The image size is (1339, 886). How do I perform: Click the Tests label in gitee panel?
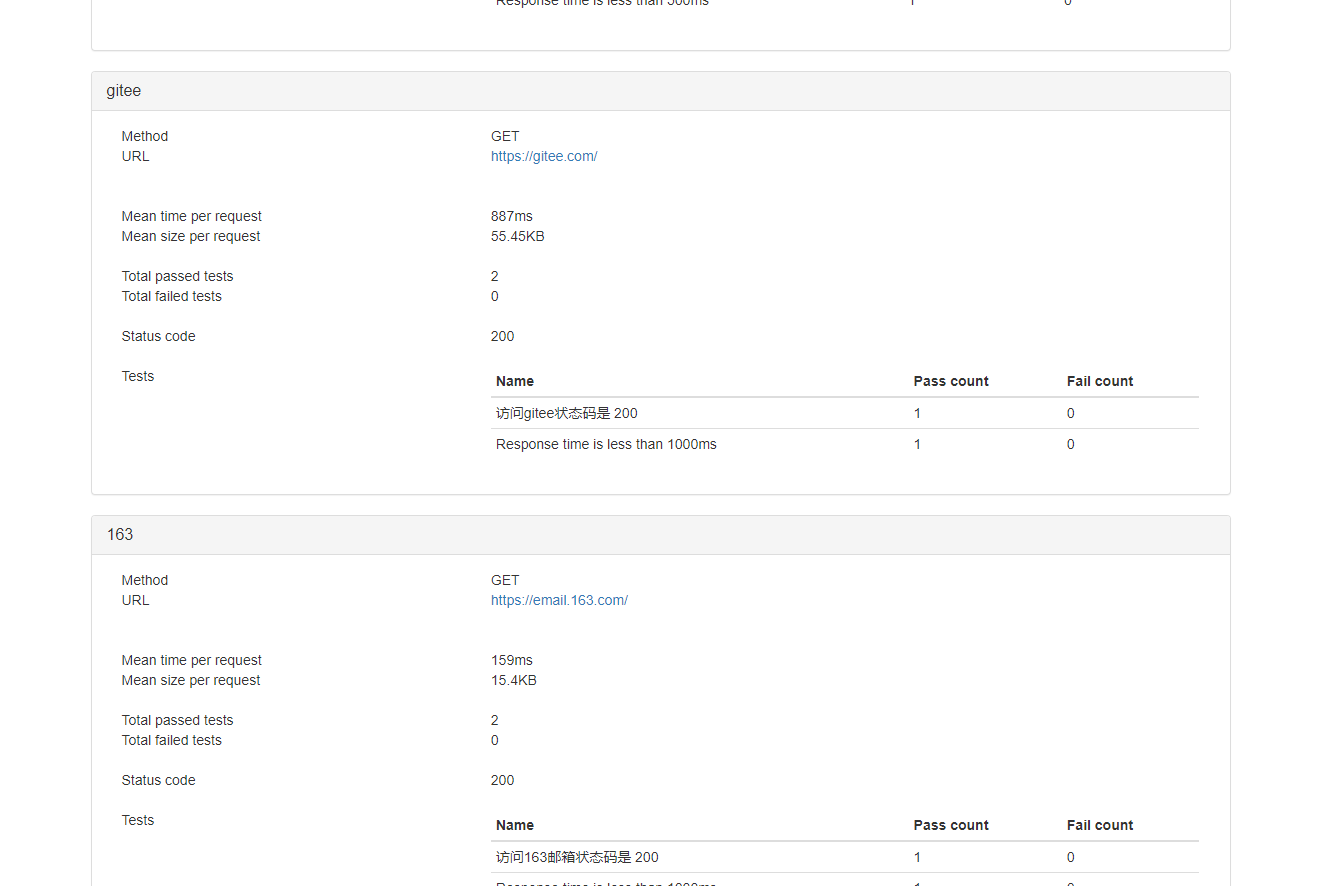pyautogui.click(x=138, y=376)
